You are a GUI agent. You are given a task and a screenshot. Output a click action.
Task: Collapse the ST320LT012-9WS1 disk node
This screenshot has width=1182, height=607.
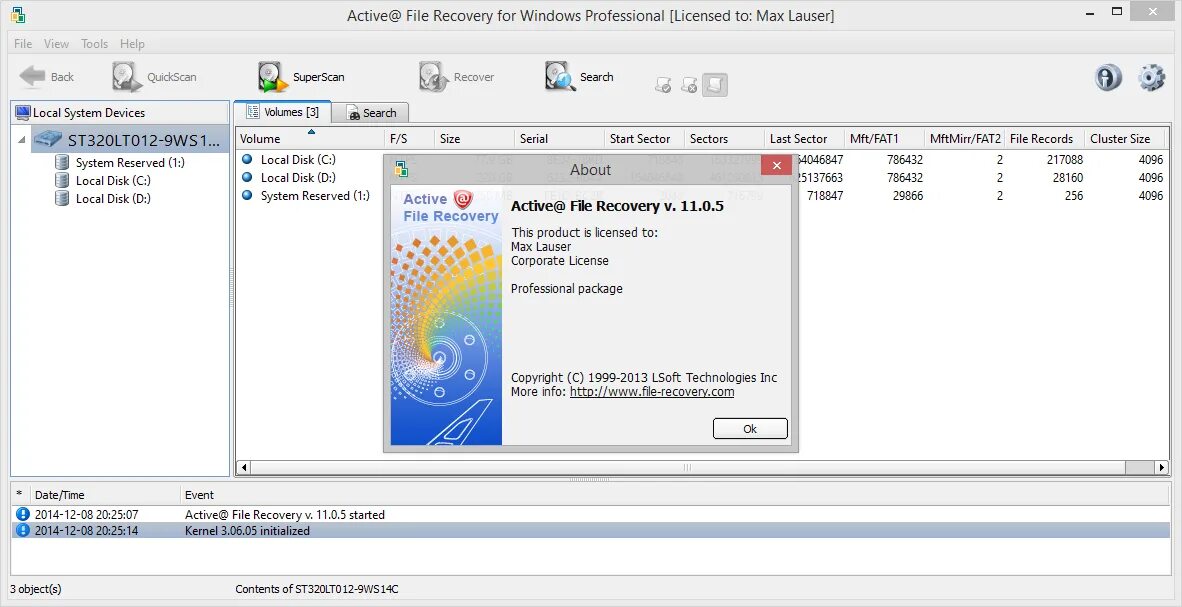21,139
